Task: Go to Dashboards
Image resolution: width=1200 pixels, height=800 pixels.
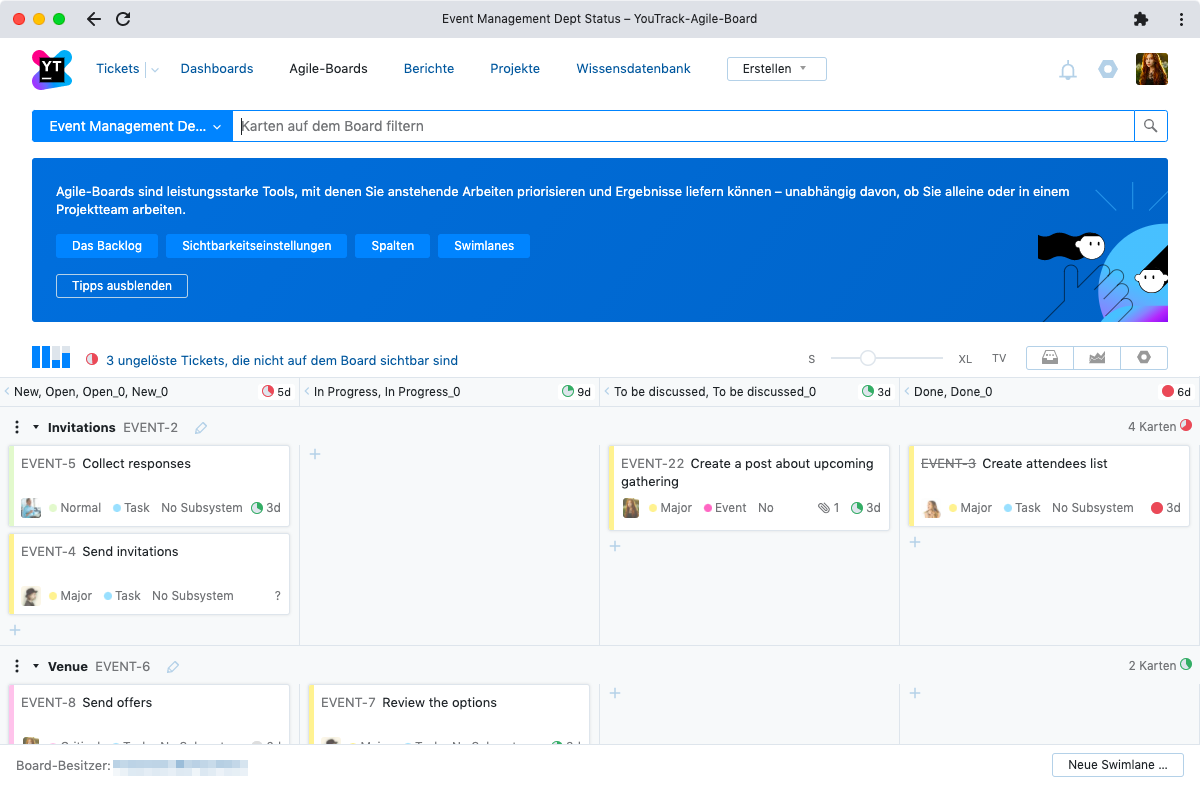Action: [217, 69]
